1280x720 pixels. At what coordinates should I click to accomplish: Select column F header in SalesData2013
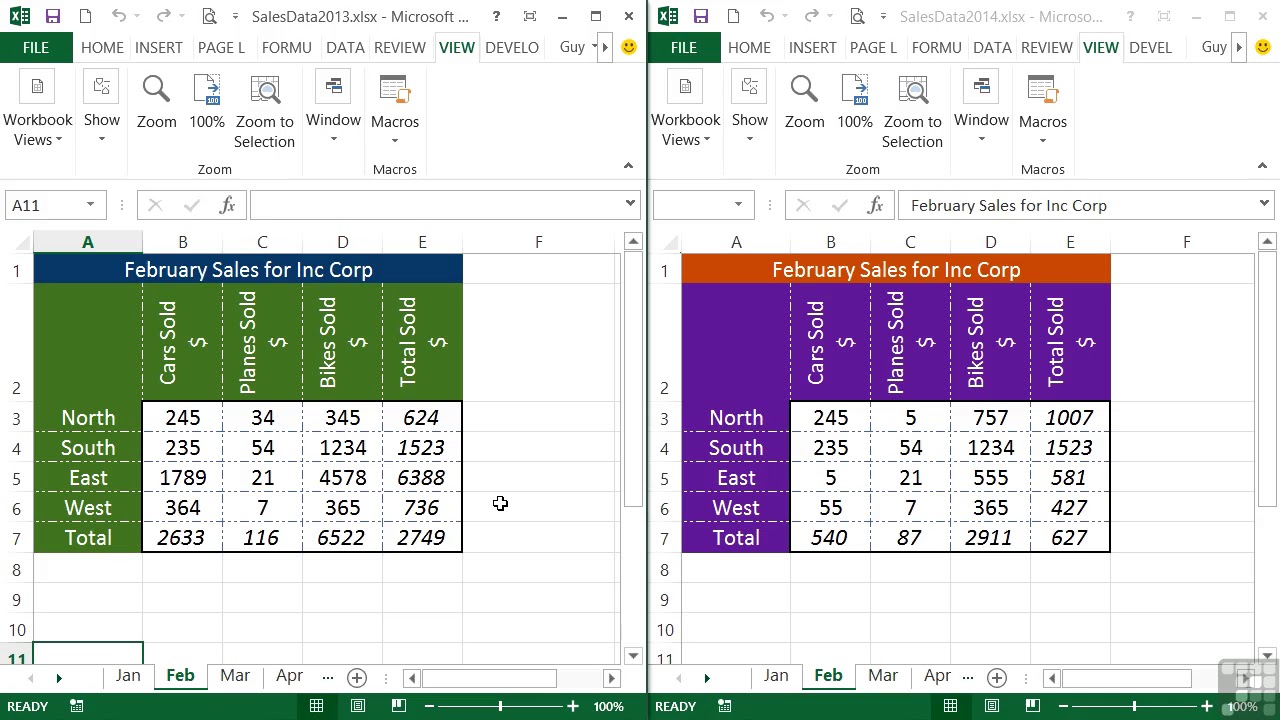(539, 242)
